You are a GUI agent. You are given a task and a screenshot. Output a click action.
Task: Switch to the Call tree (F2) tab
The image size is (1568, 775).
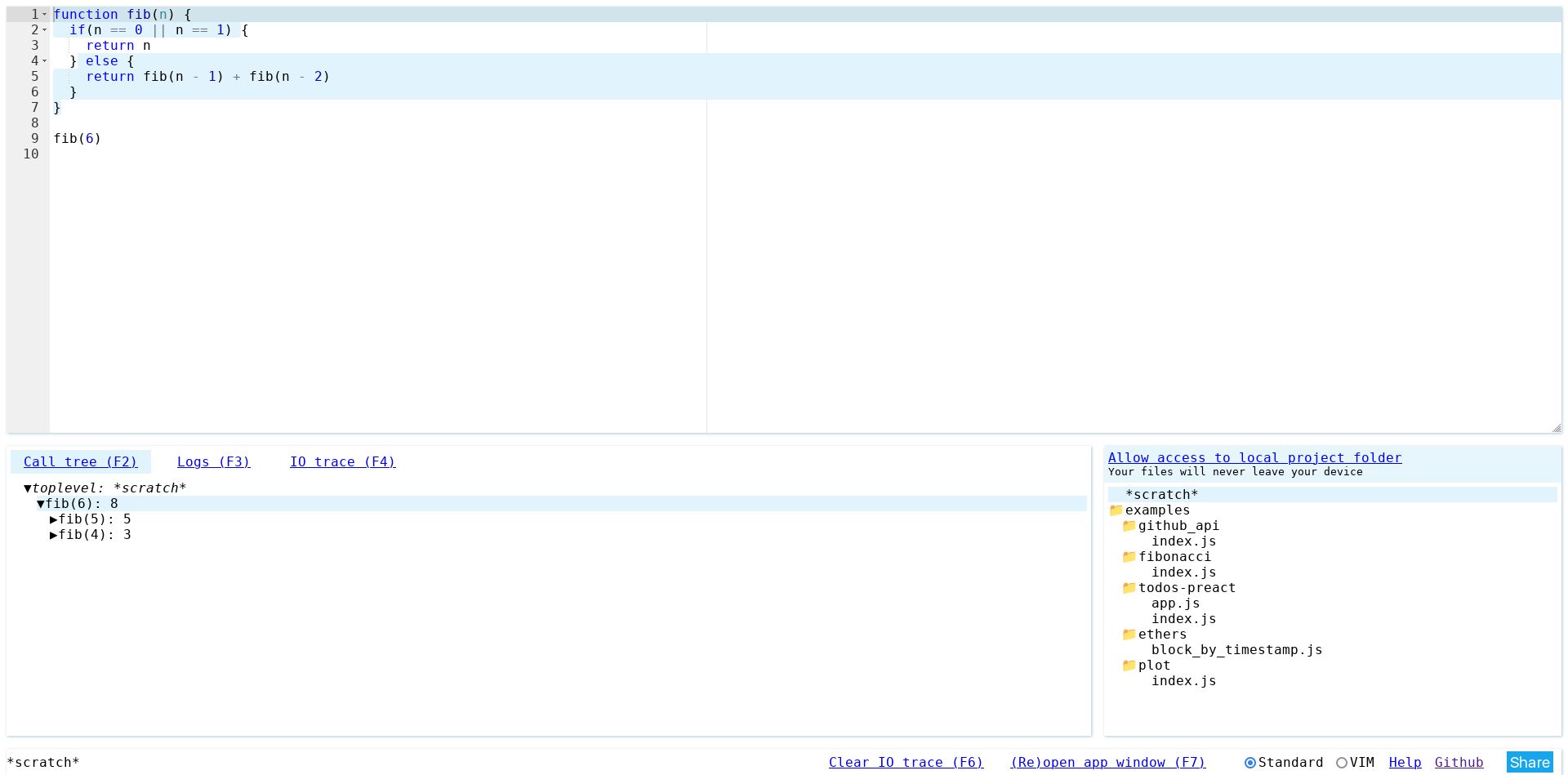[81, 462]
